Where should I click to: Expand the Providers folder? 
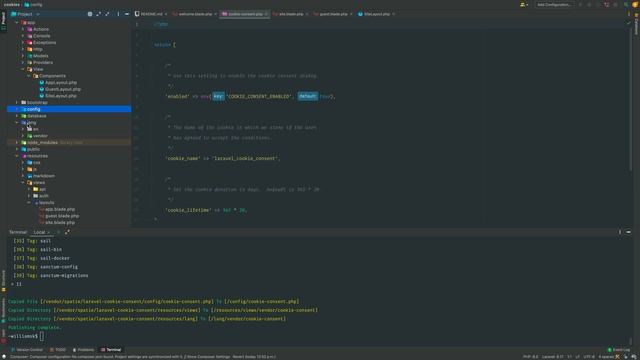(x=23, y=62)
